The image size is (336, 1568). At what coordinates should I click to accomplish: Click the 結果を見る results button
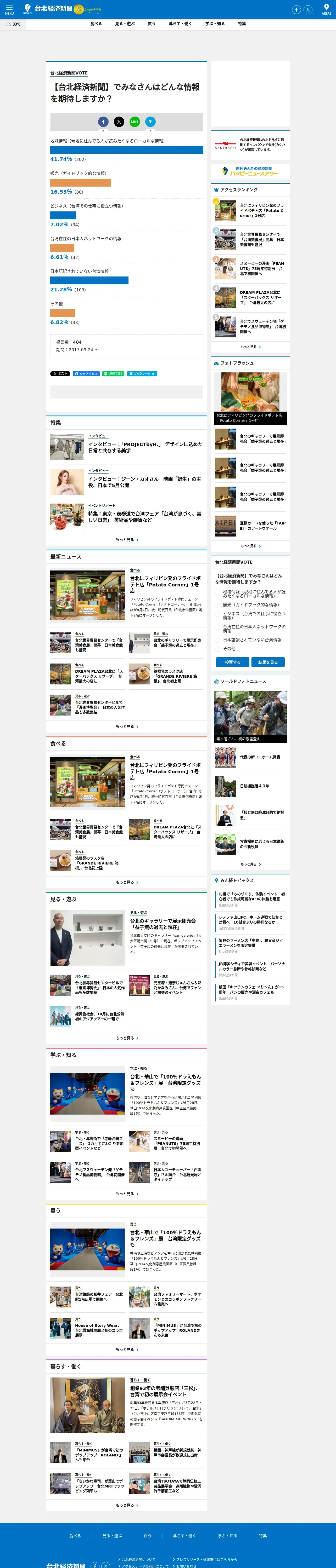pos(268,662)
